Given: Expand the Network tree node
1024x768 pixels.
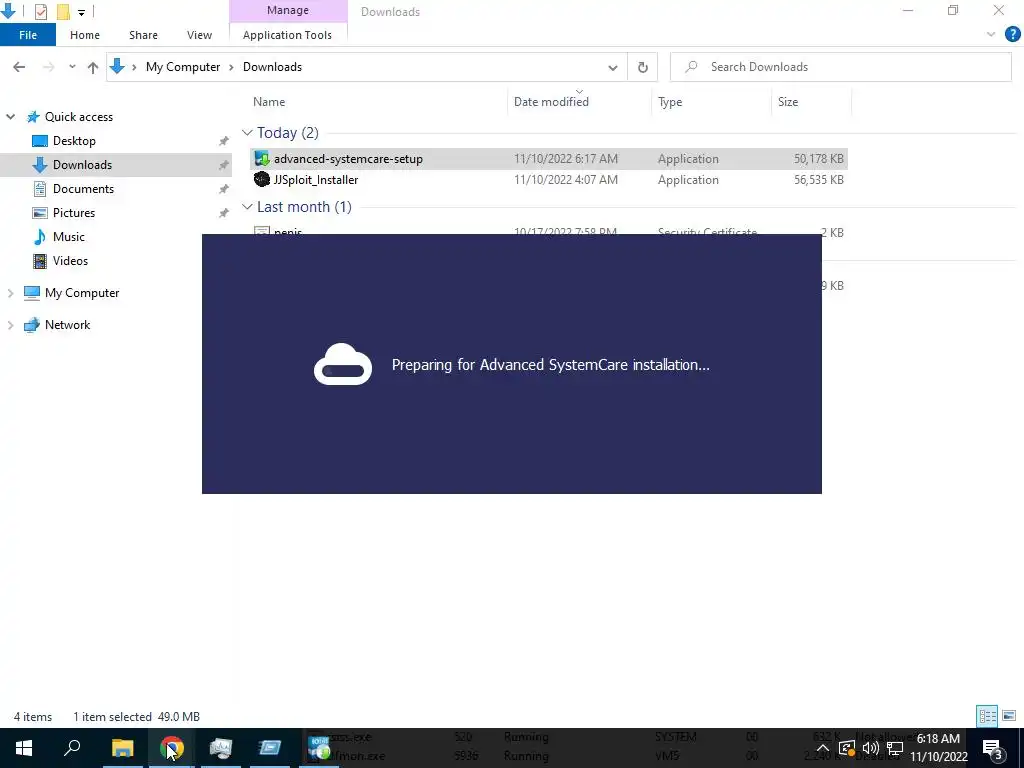Looking at the screenshot, I should [10, 325].
